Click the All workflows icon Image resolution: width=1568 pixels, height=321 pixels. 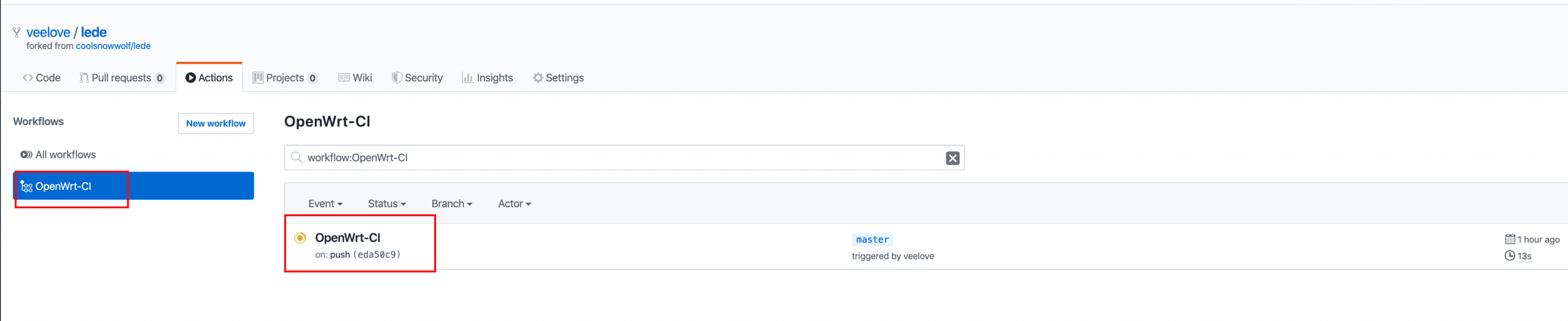pos(26,154)
